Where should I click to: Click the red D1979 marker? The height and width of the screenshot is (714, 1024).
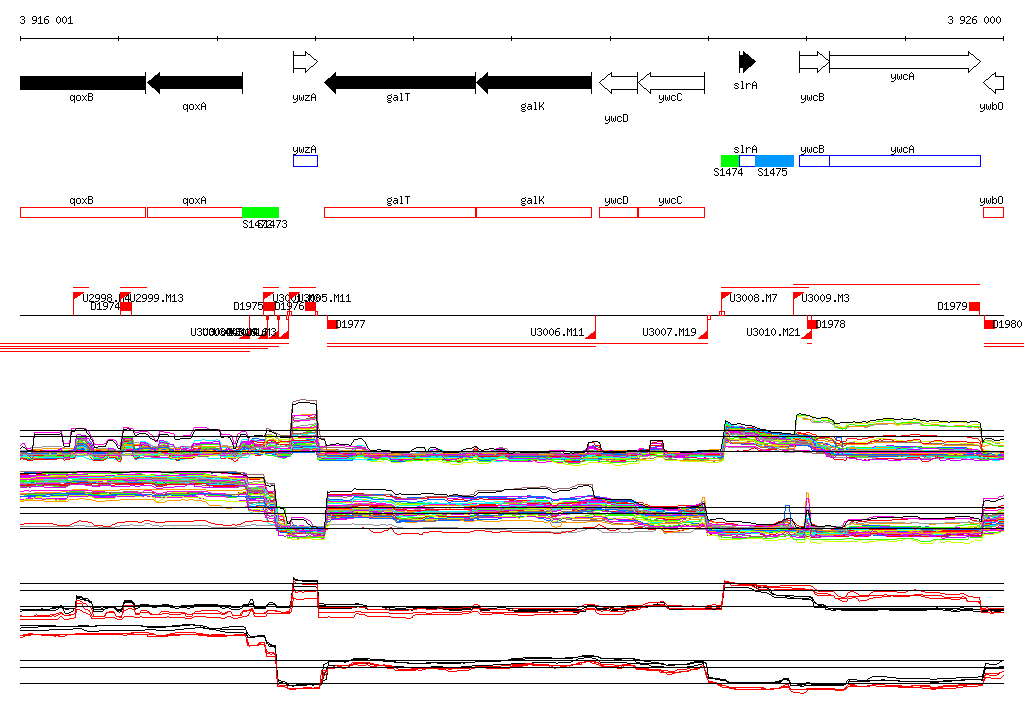[x=974, y=306]
